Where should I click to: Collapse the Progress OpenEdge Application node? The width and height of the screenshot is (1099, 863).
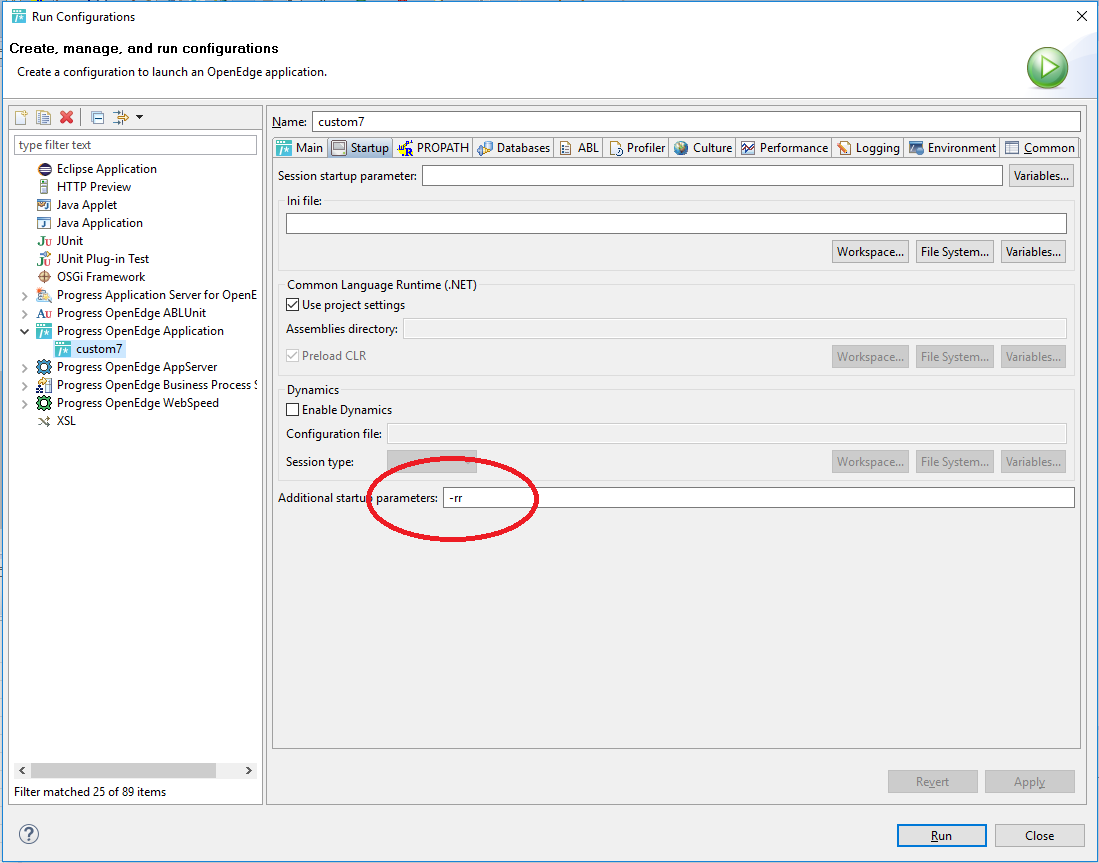[x=25, y=331]
